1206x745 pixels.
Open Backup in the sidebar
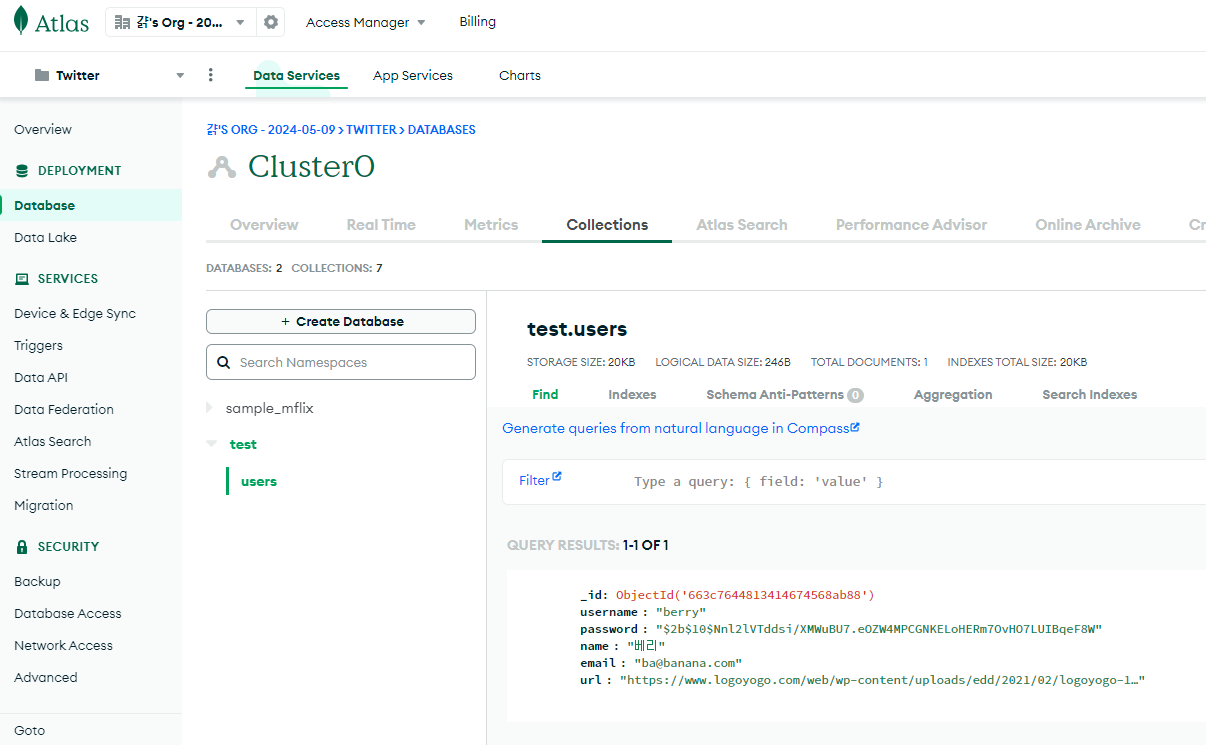tap(37, 582)
